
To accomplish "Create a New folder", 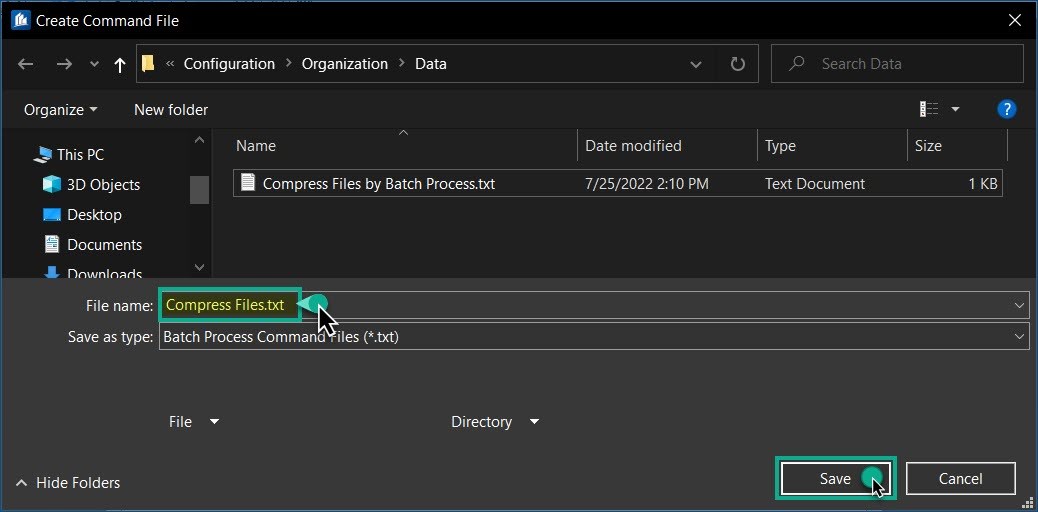I will pos(171,109).
